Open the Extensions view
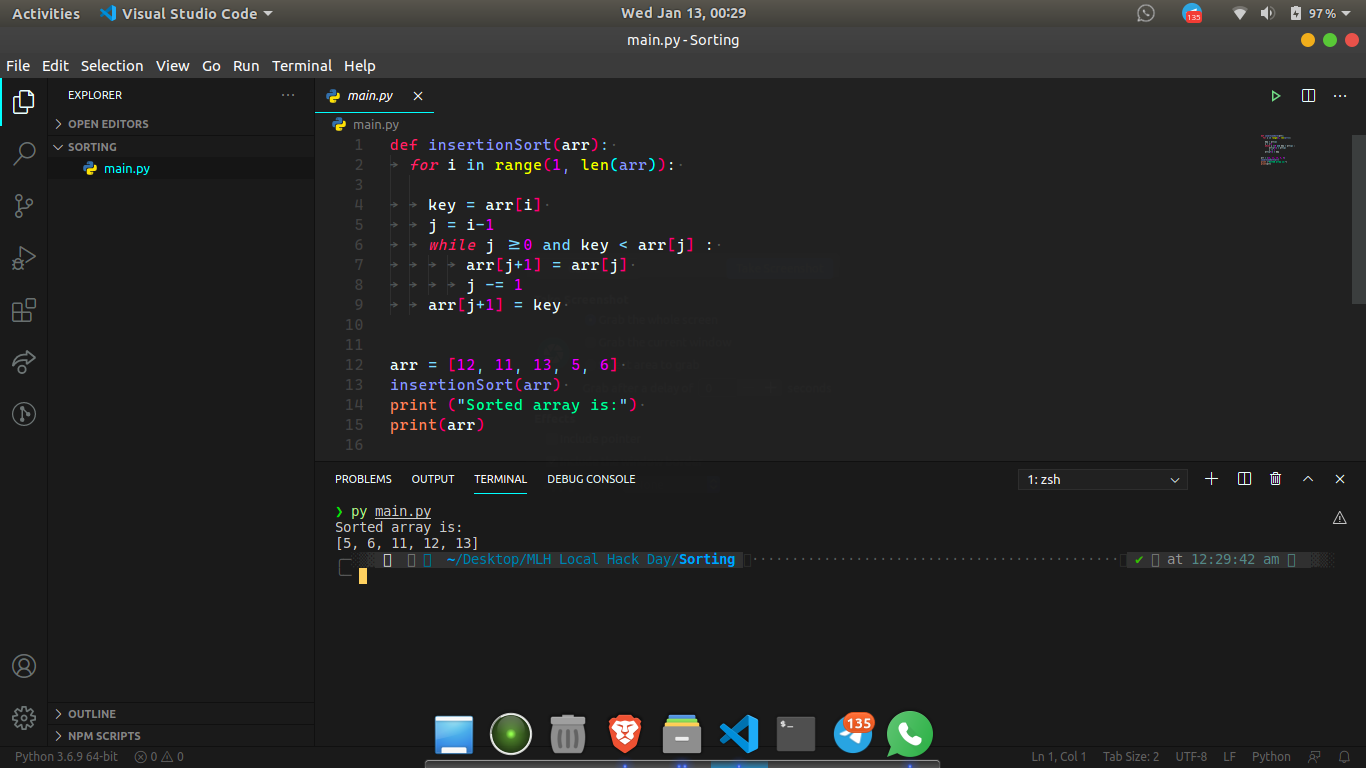 [24, 310]
